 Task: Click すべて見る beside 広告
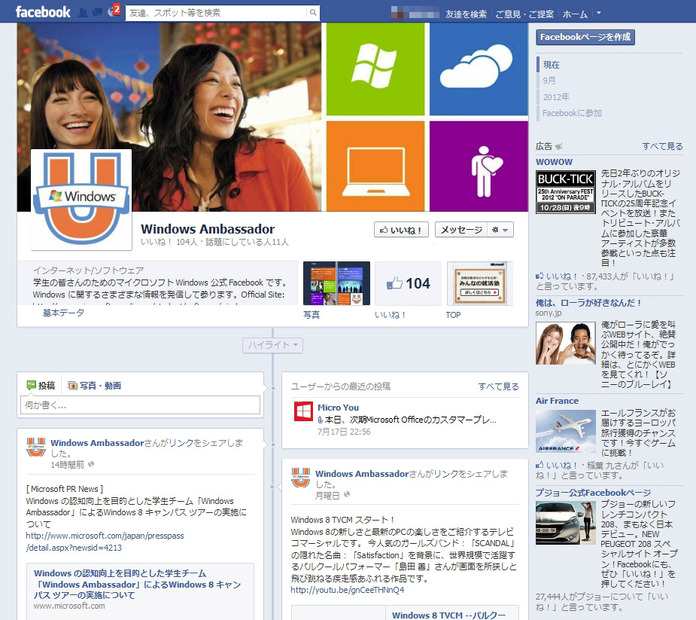662,146
